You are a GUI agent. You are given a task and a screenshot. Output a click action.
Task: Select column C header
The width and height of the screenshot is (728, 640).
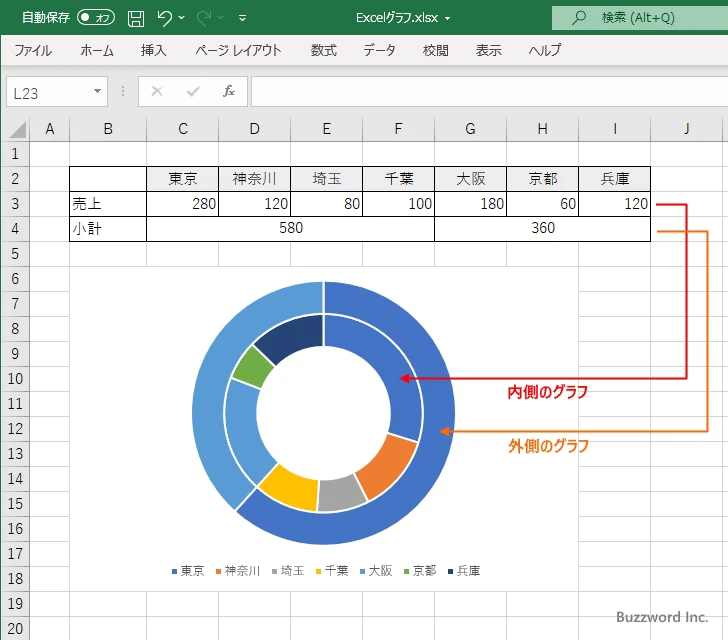tap(182, 129)
